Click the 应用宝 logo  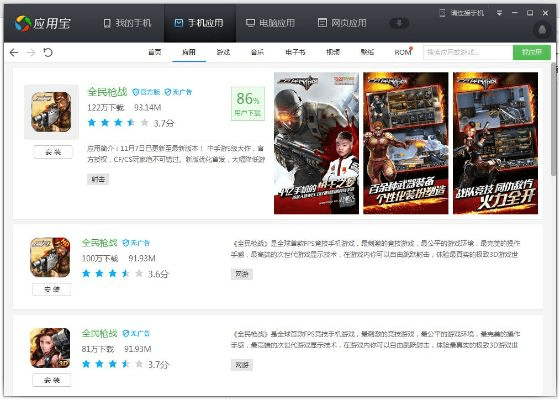click(42, 24)
